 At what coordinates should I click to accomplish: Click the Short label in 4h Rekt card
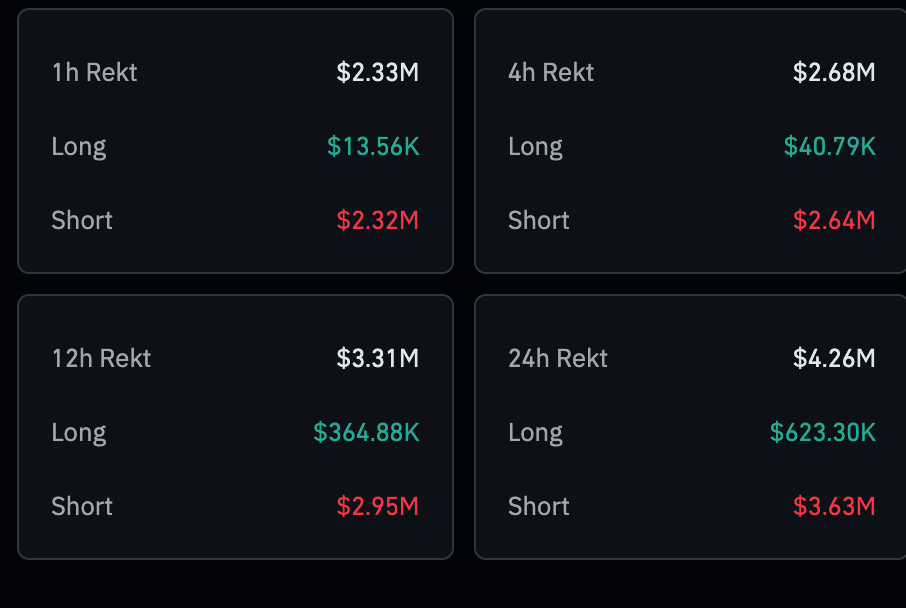tap(539, 221)
